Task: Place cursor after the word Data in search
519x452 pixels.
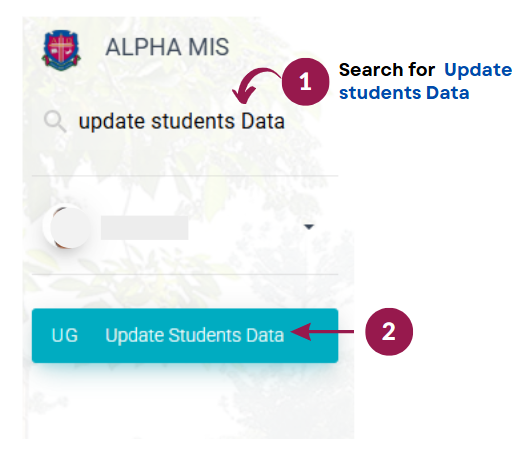Action: coord(286,121)
